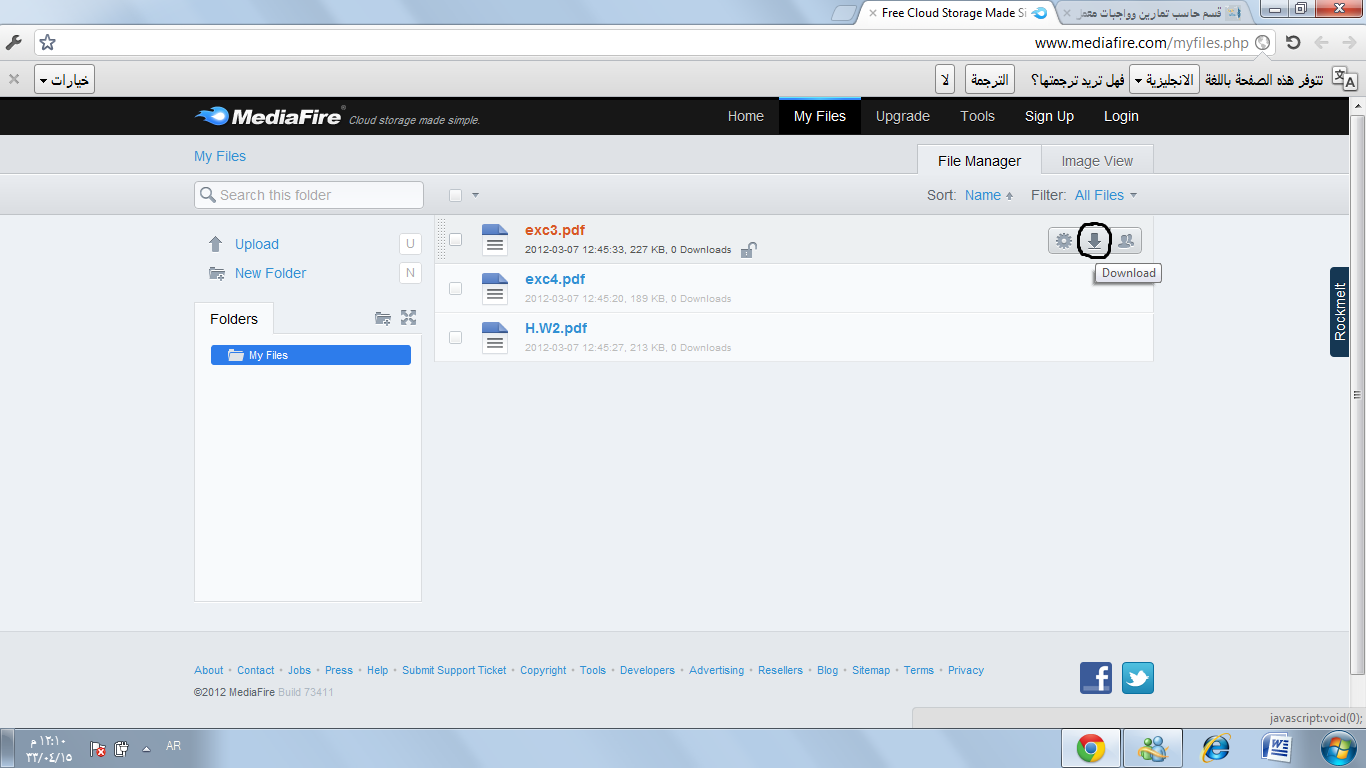The width and height of the screenshot is (1366, 768).
Task: Open the Developers footer link
Action: [647, 670]
